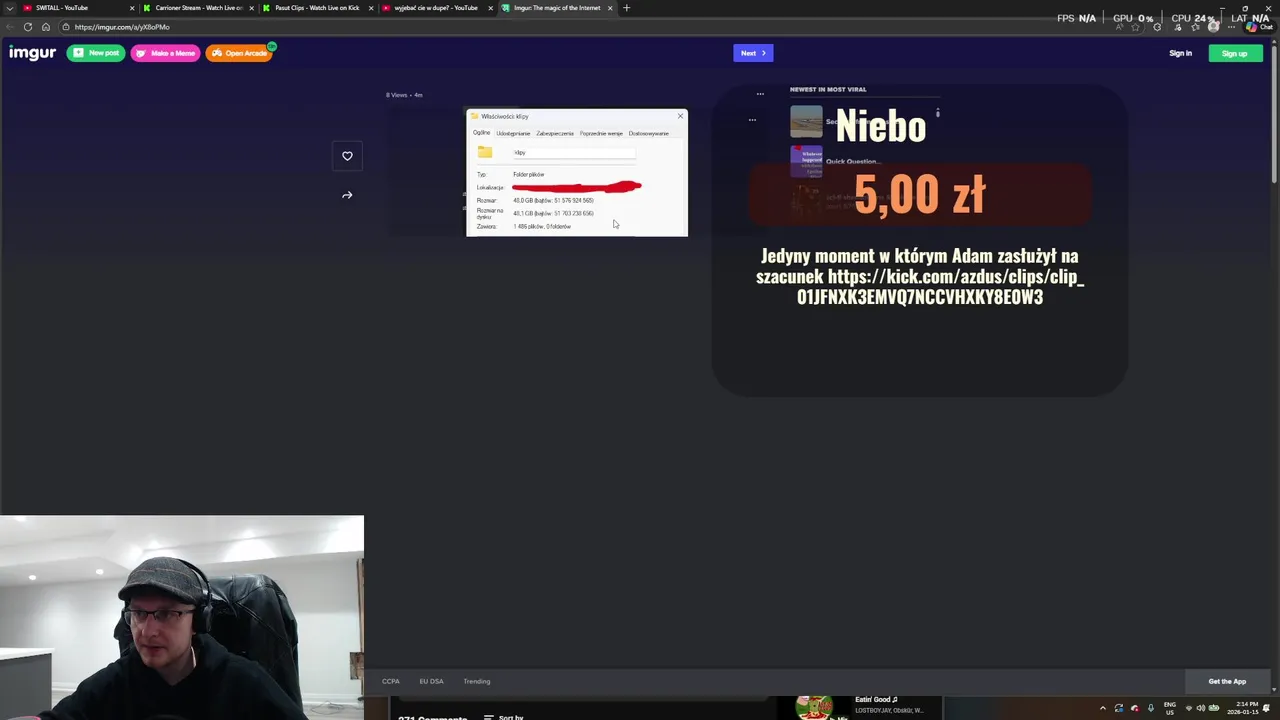Click the browser Home icon
Viewport: 1280px width, 720px height.
[45, 27]
